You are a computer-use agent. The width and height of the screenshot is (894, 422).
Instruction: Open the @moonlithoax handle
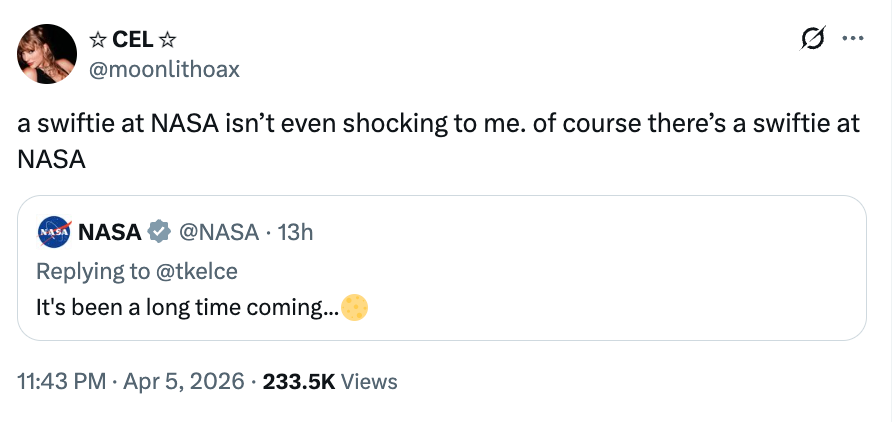coord(164,68)
